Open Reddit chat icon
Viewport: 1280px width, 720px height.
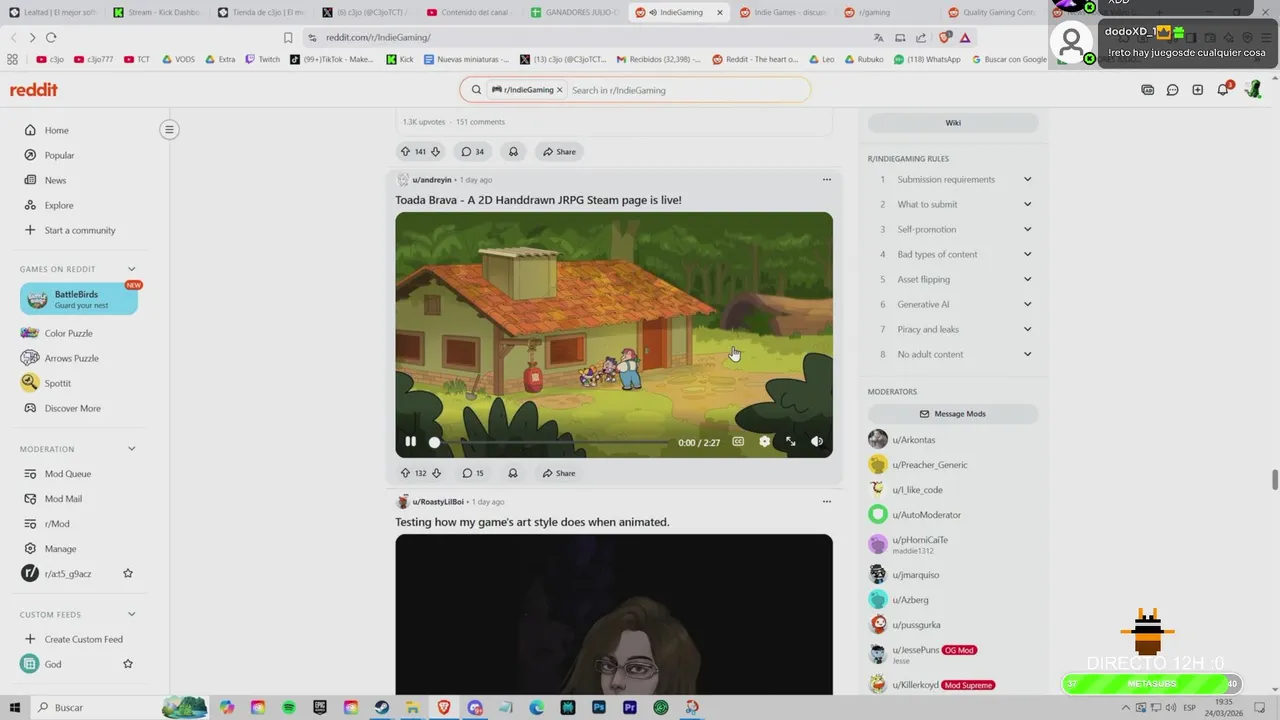tap(1172, 90)
